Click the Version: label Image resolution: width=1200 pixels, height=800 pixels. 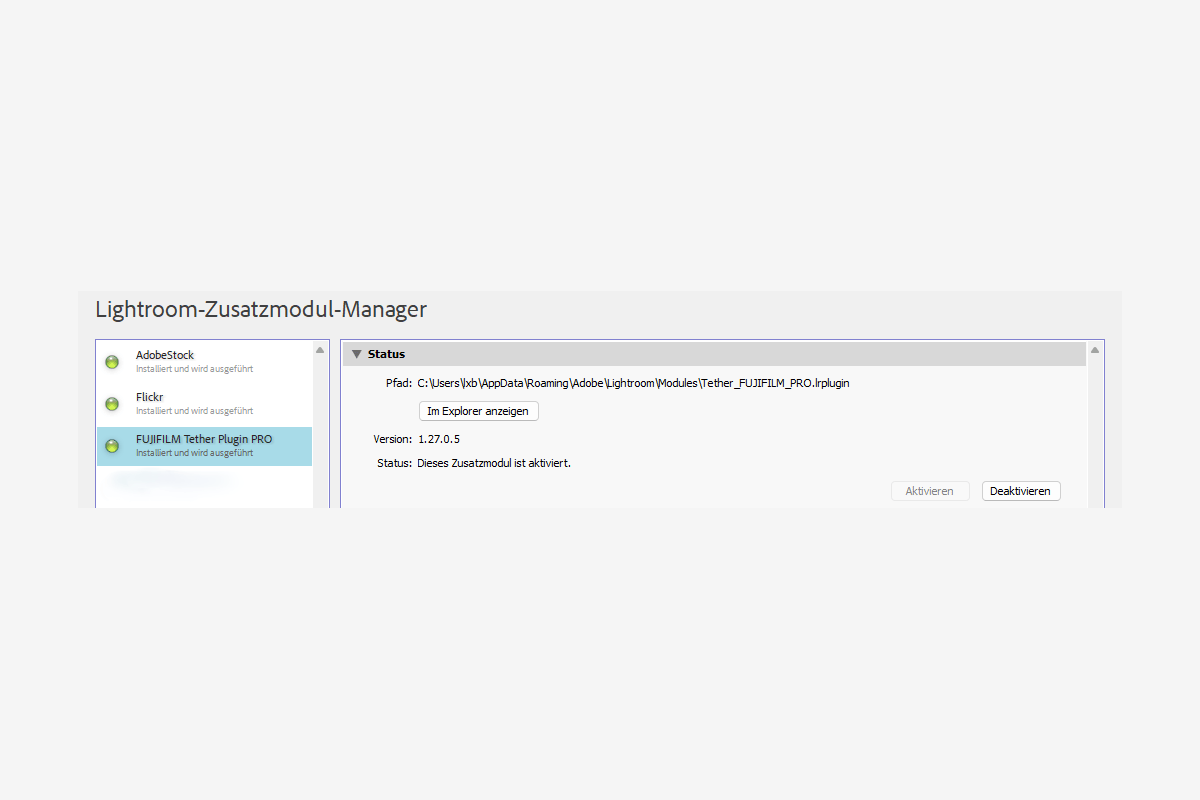[392, 439]
